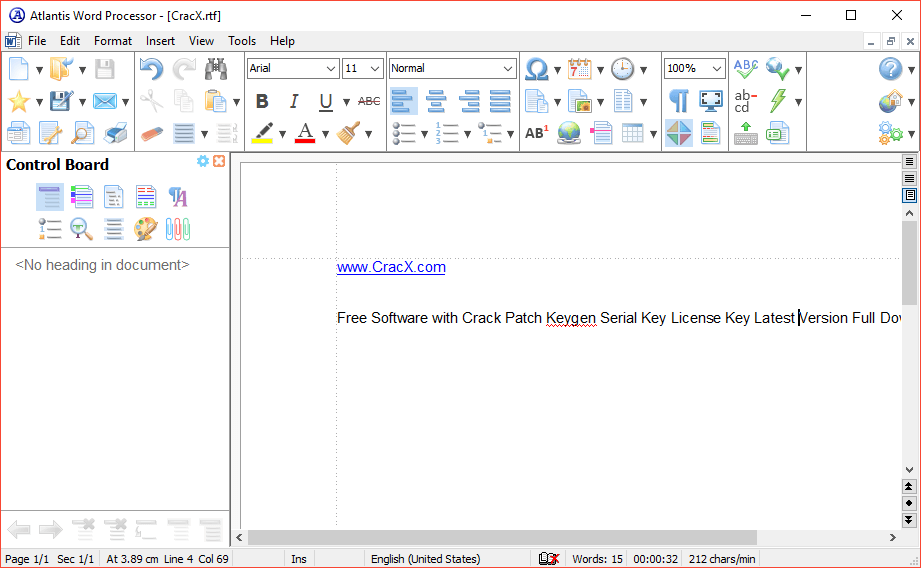Click the Format Painter brush icon
This screenshot has height=568, width=921.
tap(348, 133)
